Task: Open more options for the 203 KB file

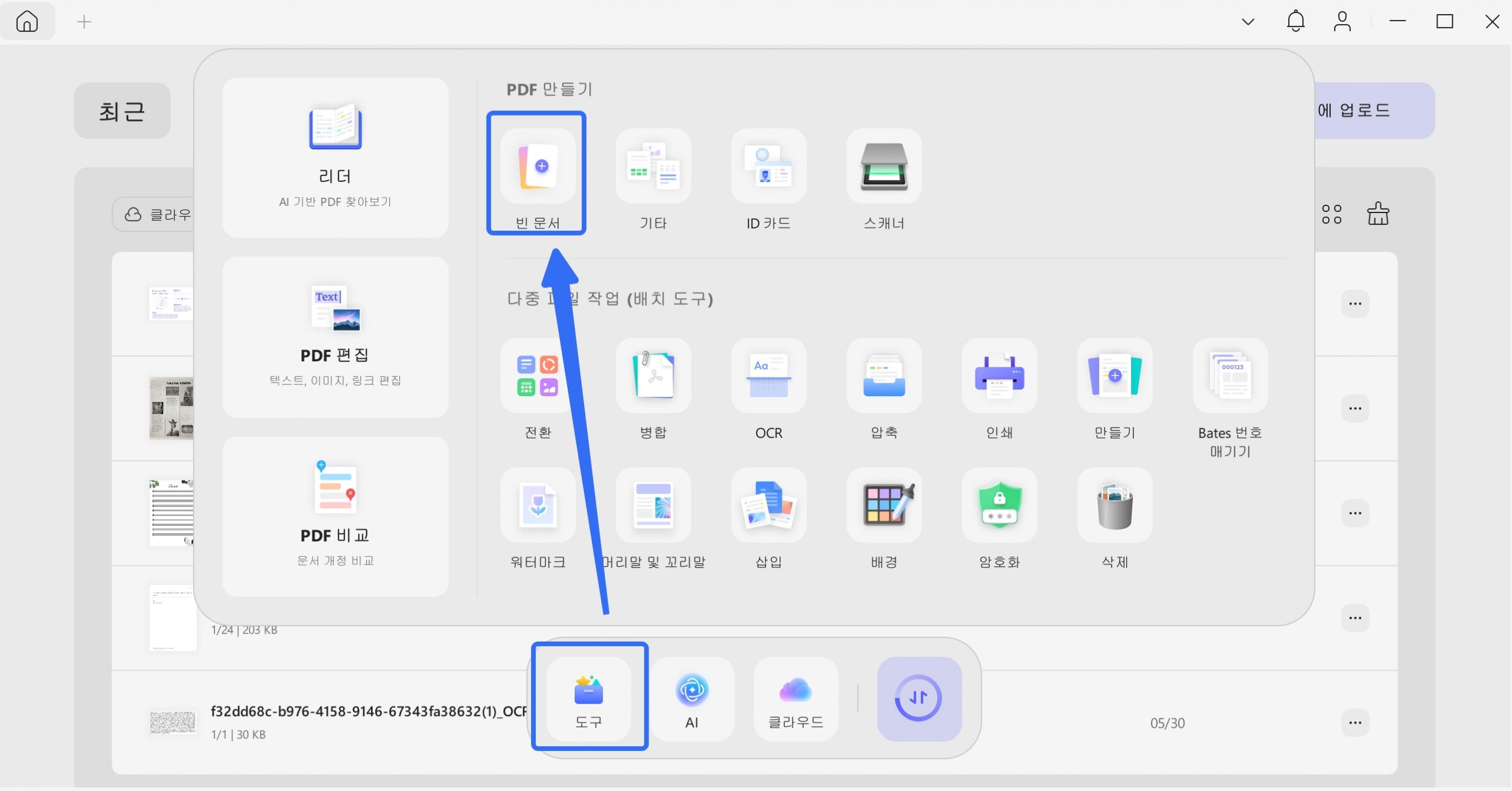Action: (1355, 618)
